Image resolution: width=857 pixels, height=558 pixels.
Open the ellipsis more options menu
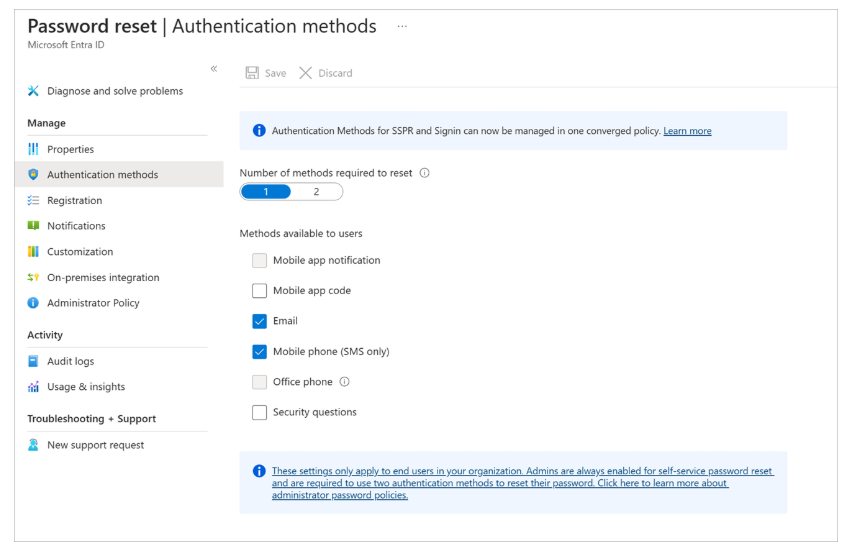(x=402, y=27)
